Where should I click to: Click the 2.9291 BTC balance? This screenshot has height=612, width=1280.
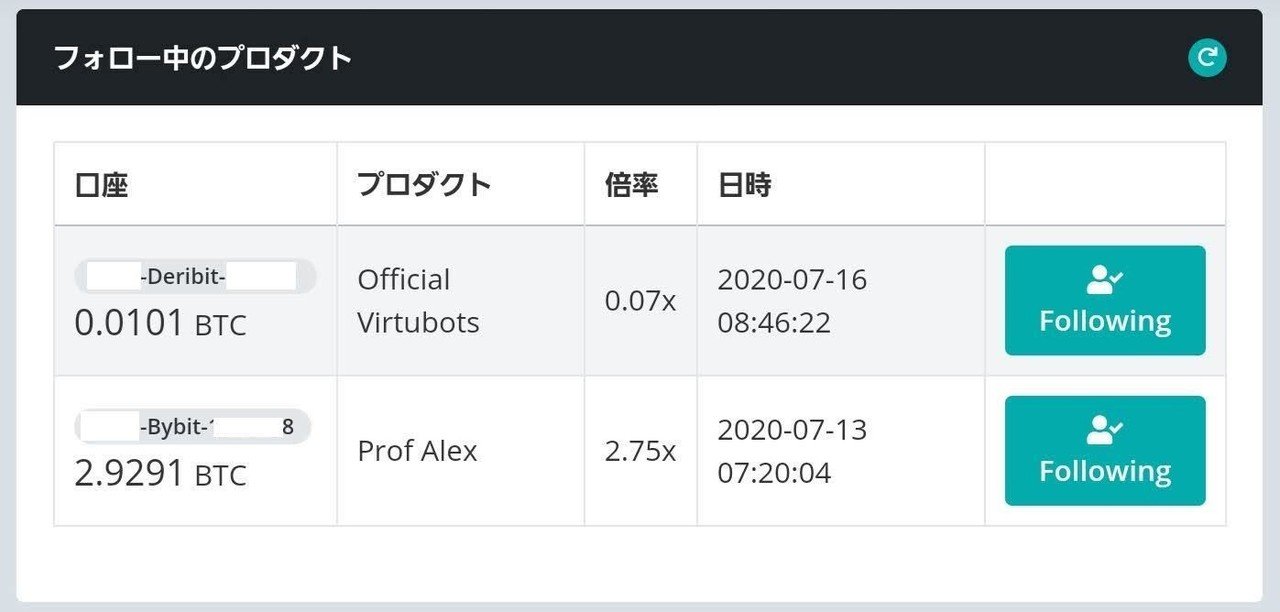pyautogui.click(x=160, y=473)
